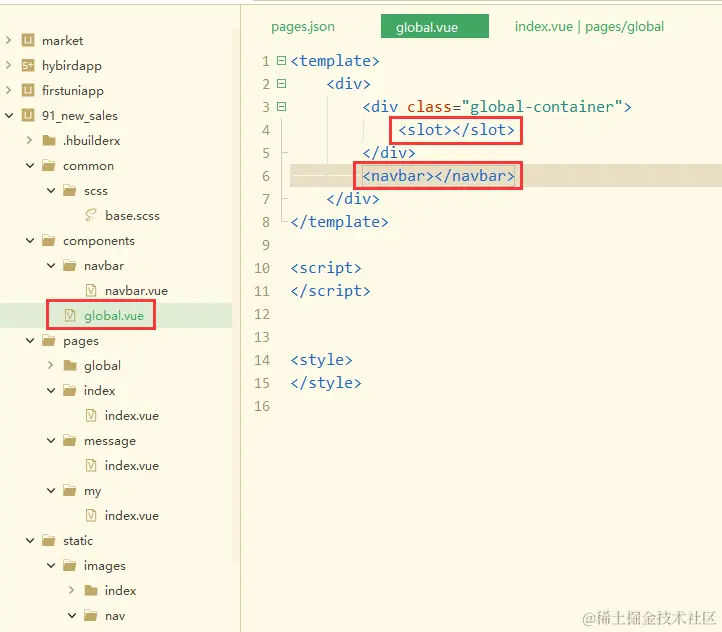Viewport: 722px width, 632px height.
Task: Click the navbar folder icon
Action: pyautogui.click(x=70, y=266)
